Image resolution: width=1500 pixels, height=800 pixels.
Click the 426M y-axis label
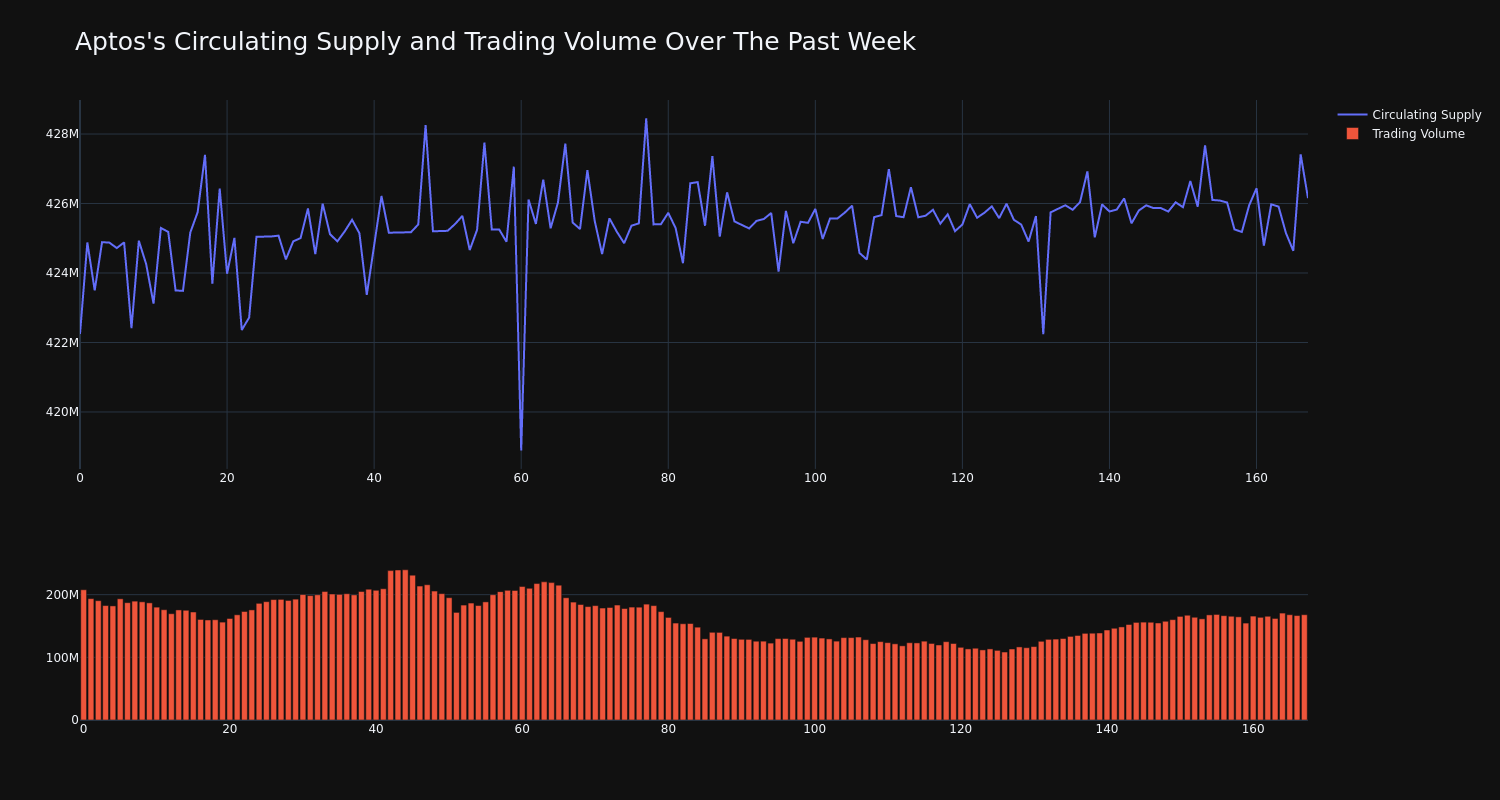(62, 204)
